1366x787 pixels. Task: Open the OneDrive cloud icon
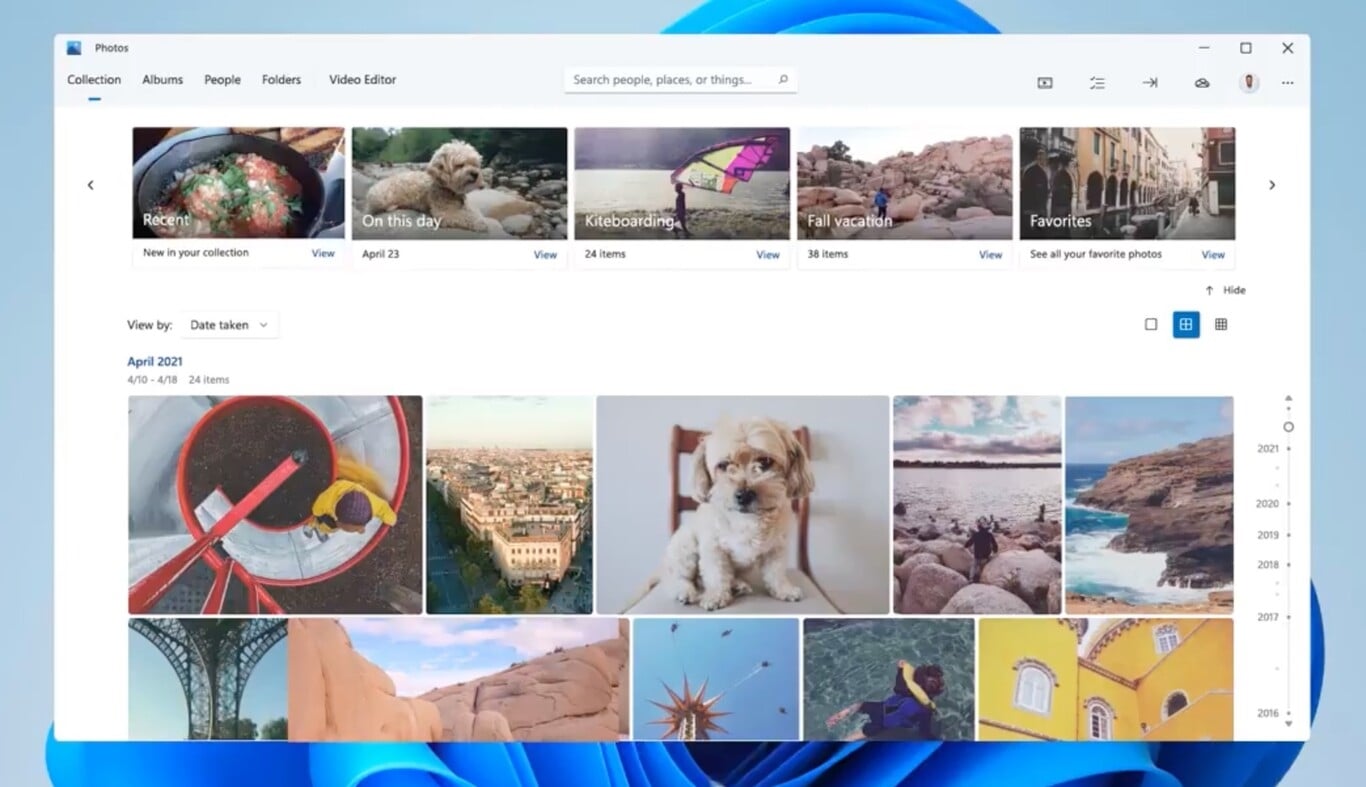1202,83
